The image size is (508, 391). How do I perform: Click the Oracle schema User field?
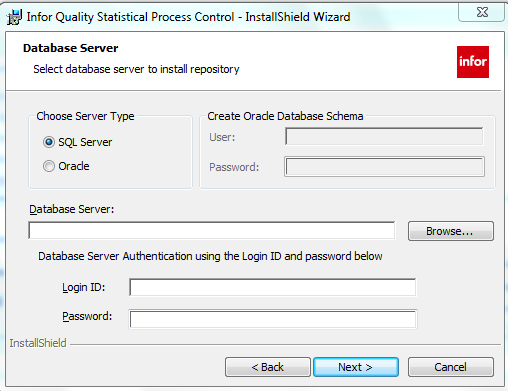click(384, 136)
